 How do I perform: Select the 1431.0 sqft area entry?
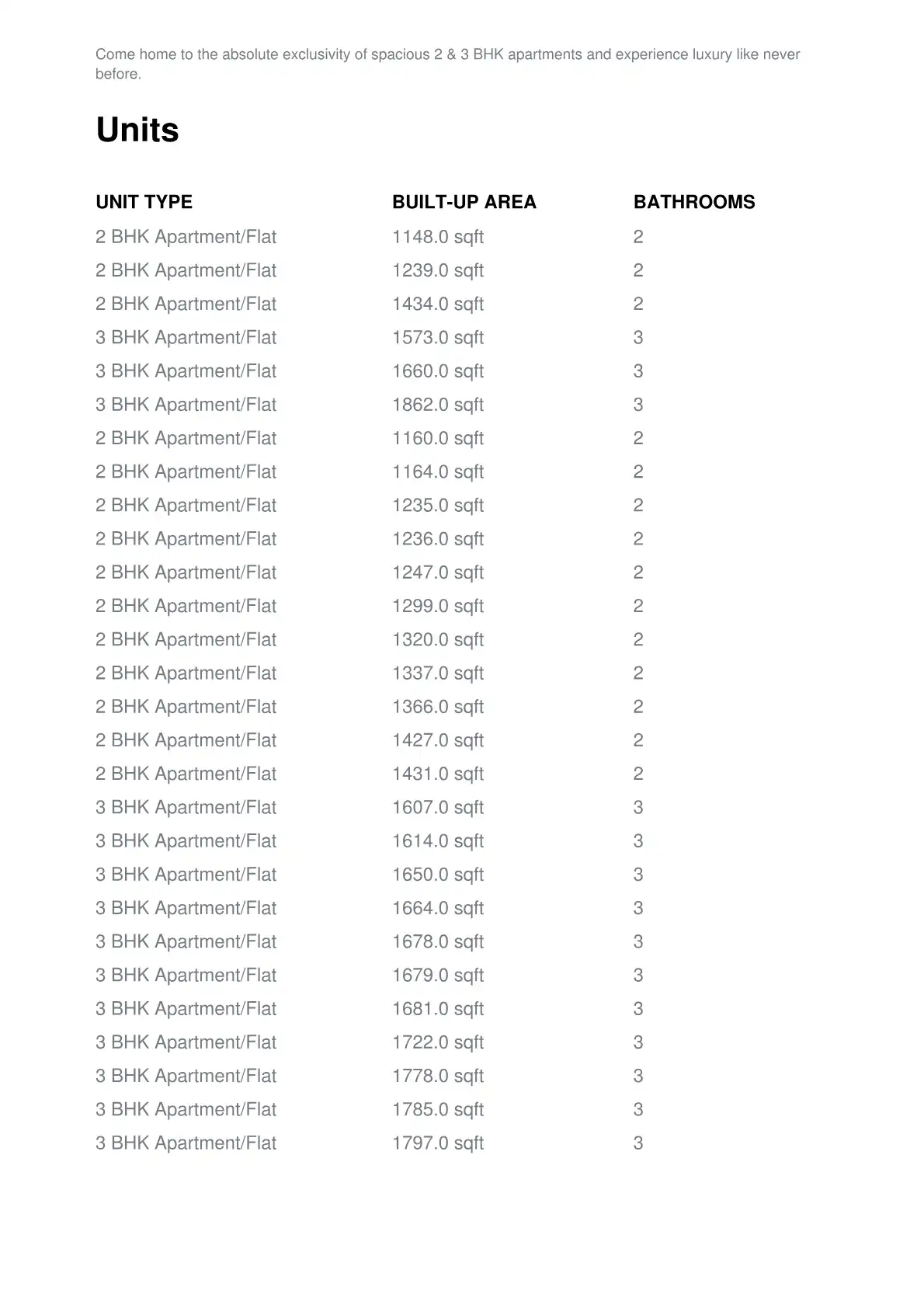pyautogui.click(x=437, y=774)
